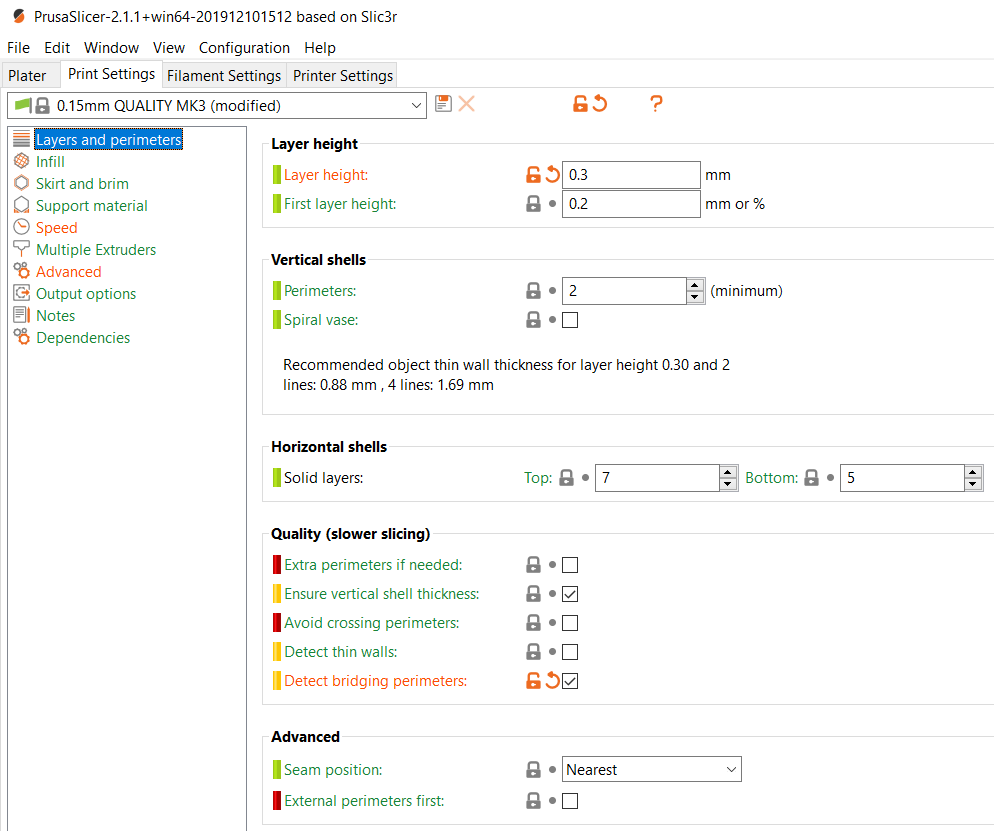This screenshot has width=994, height=831.
Task: Click the lock icon for Ensure vertical shell thickness
Action: click(533, 594)
